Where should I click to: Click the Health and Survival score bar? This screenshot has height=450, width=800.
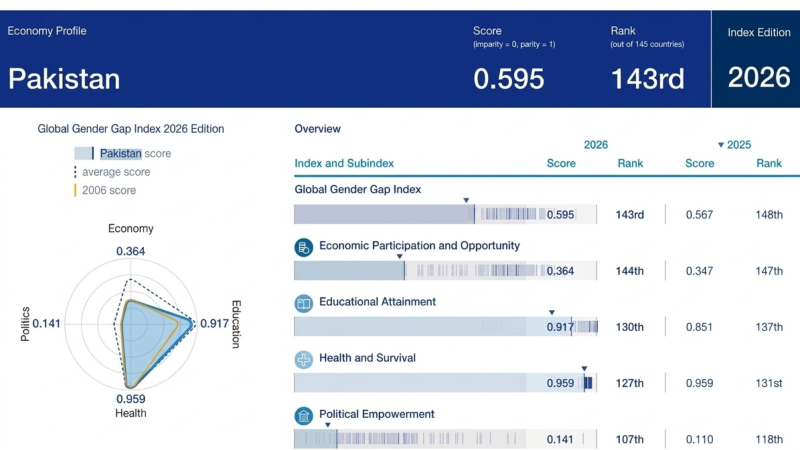445,383
